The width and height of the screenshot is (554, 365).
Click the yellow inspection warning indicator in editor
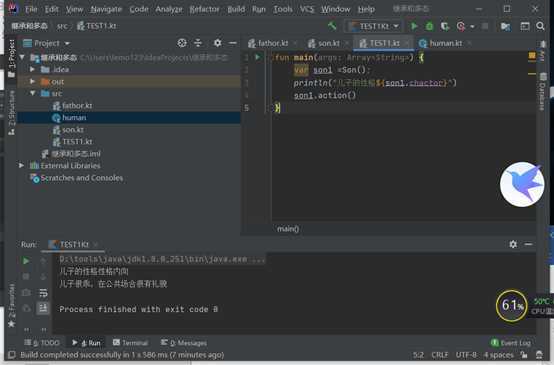532,55
